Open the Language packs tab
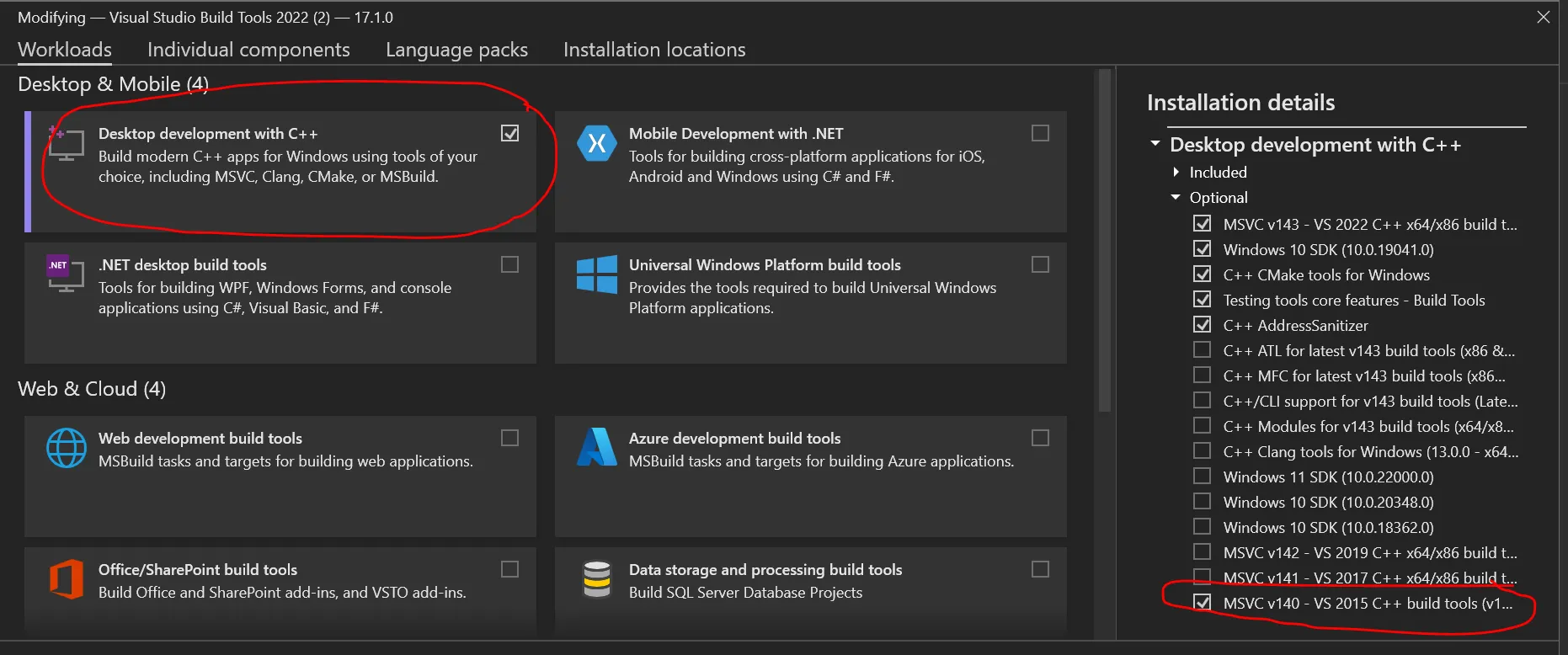Image resolution: width=1568 pixels, height=655 pixels. pos(456,50)
